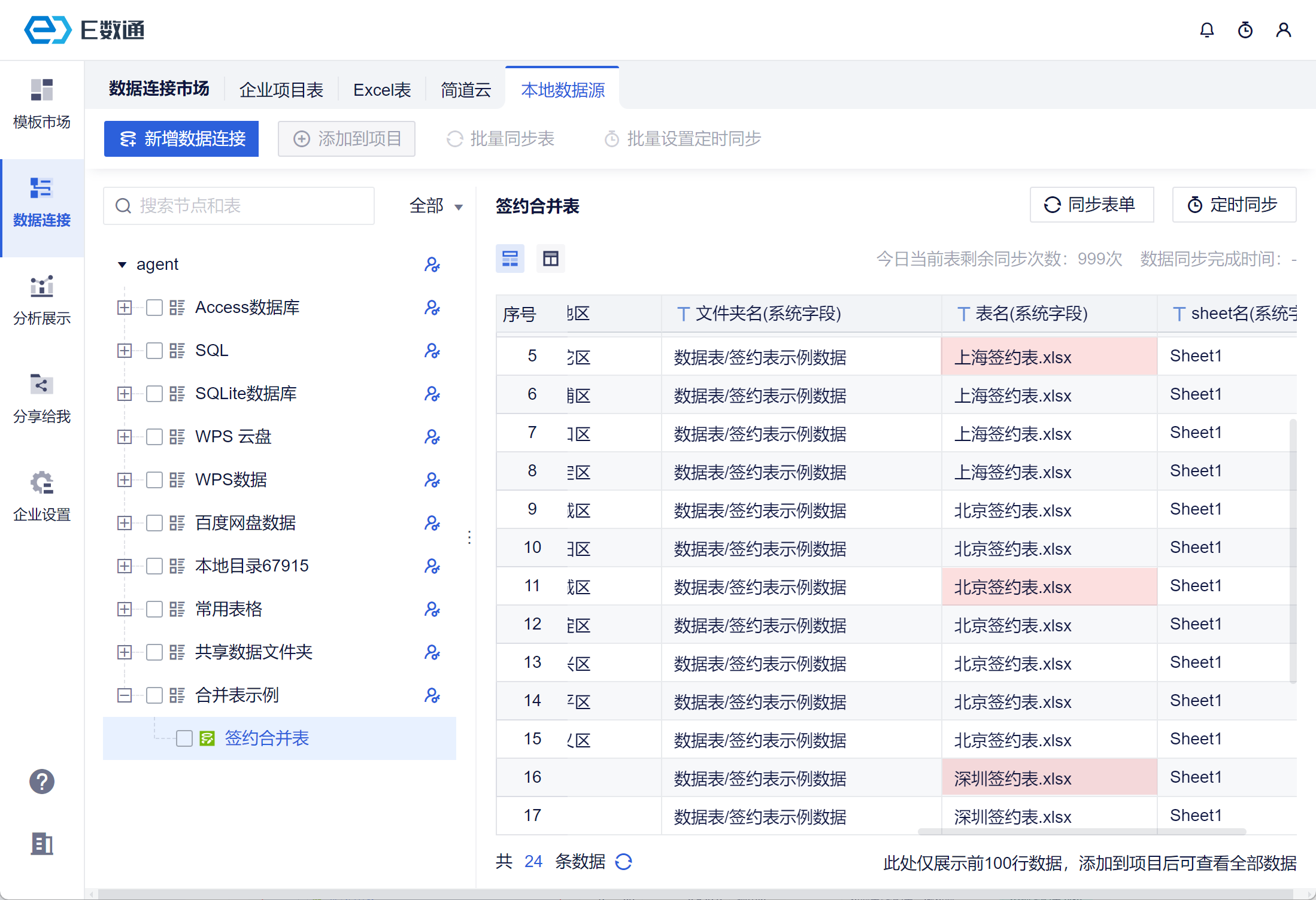Open the user account icon
This screenshot has width=1316, height=900.
pos(1283,30)
